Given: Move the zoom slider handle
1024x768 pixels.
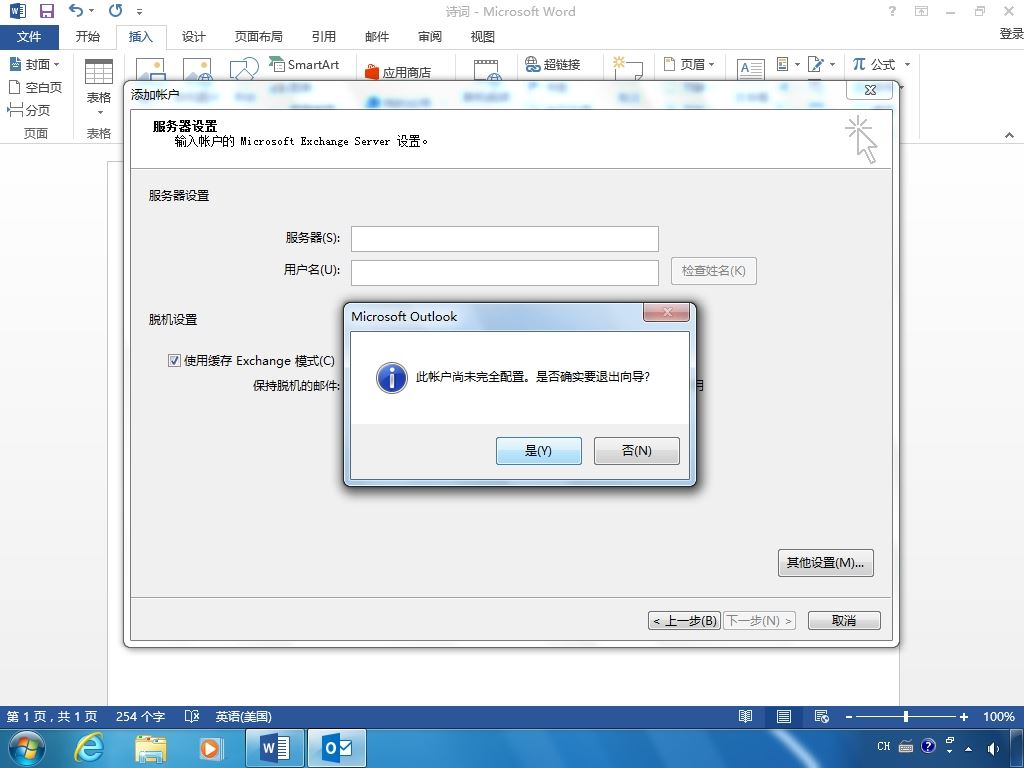Looking at the screenshot, I should [x=906, y=716].
